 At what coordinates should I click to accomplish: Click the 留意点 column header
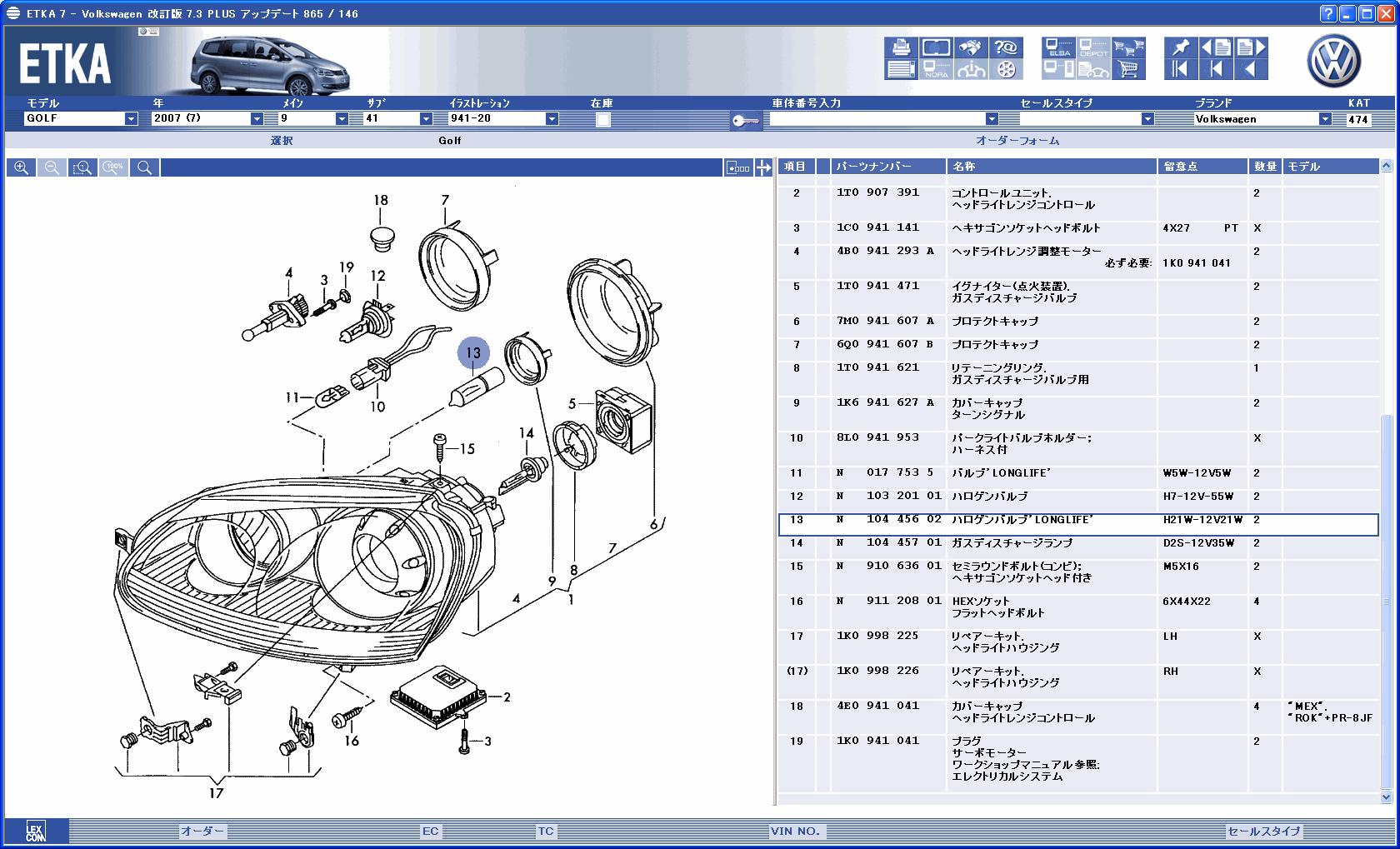(x=1203, y=167)
